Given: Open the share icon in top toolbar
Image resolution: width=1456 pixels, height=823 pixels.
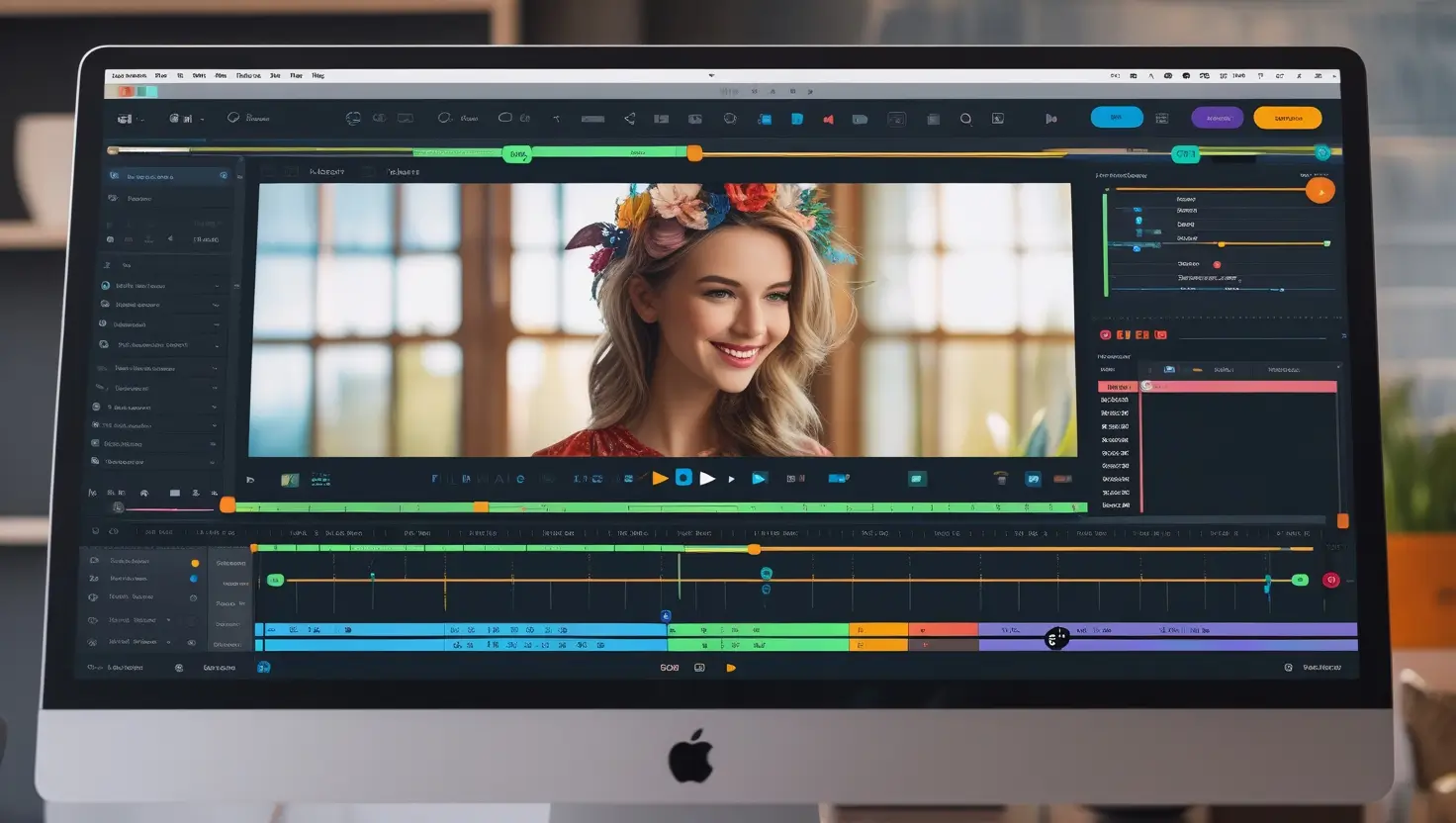Looking at the screenshot, I should click(629, 119).
